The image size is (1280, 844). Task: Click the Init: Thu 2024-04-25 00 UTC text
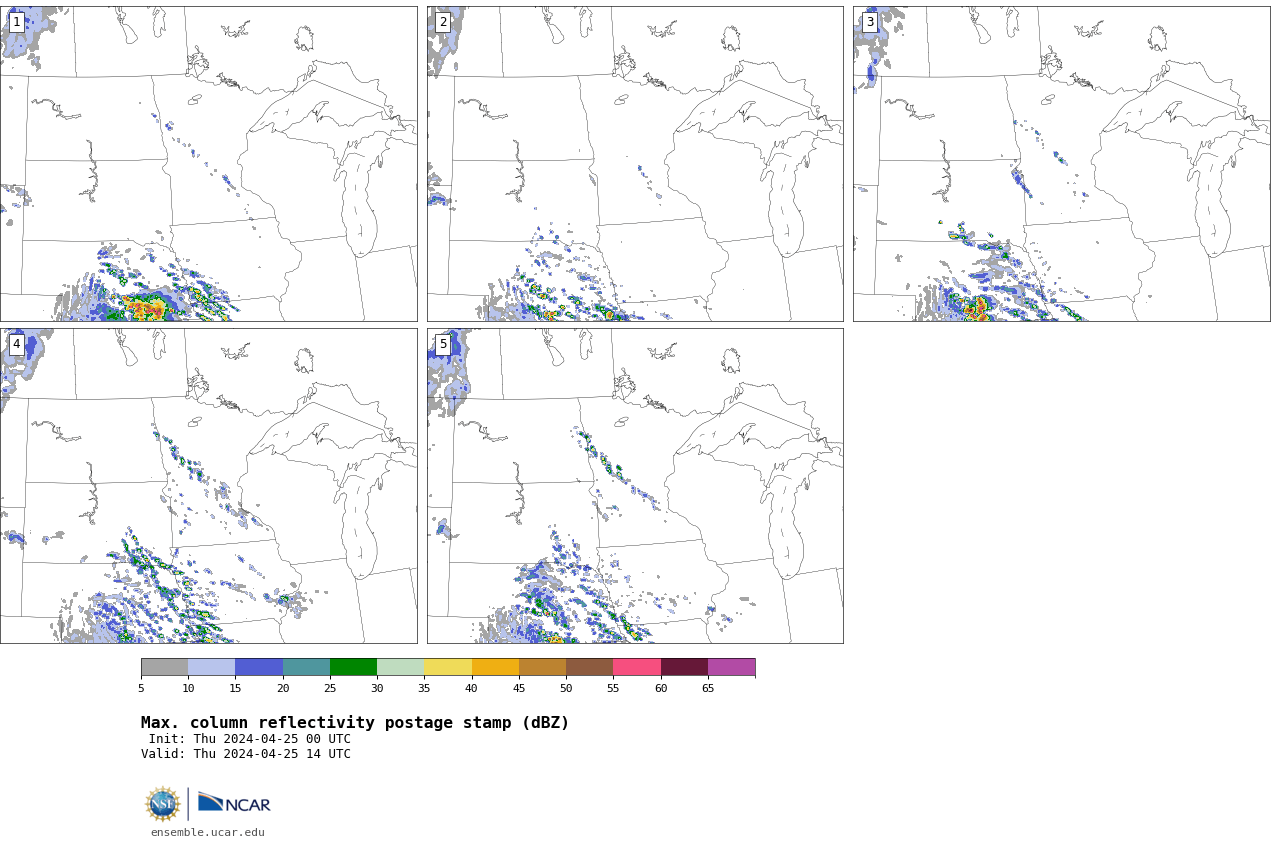(x=250, y=739)
